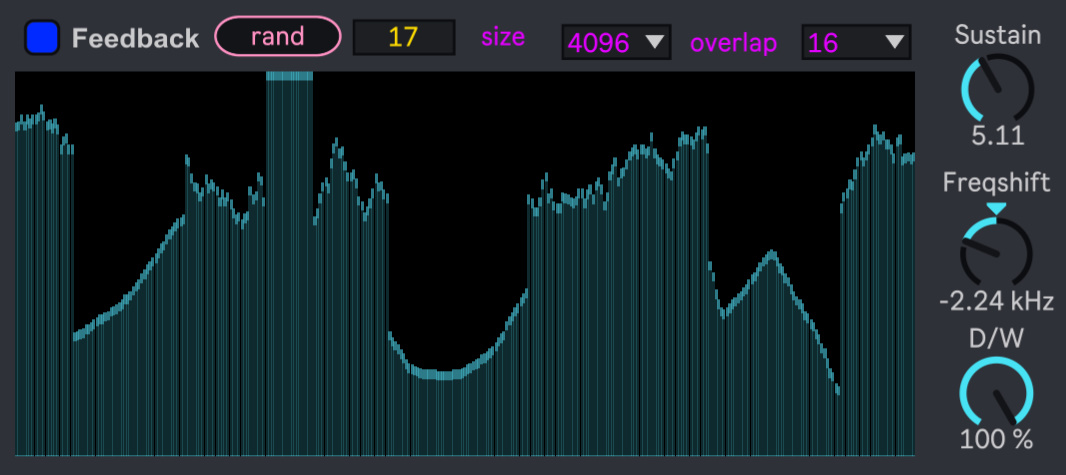Click the Feedback text label

coord(135,39)
